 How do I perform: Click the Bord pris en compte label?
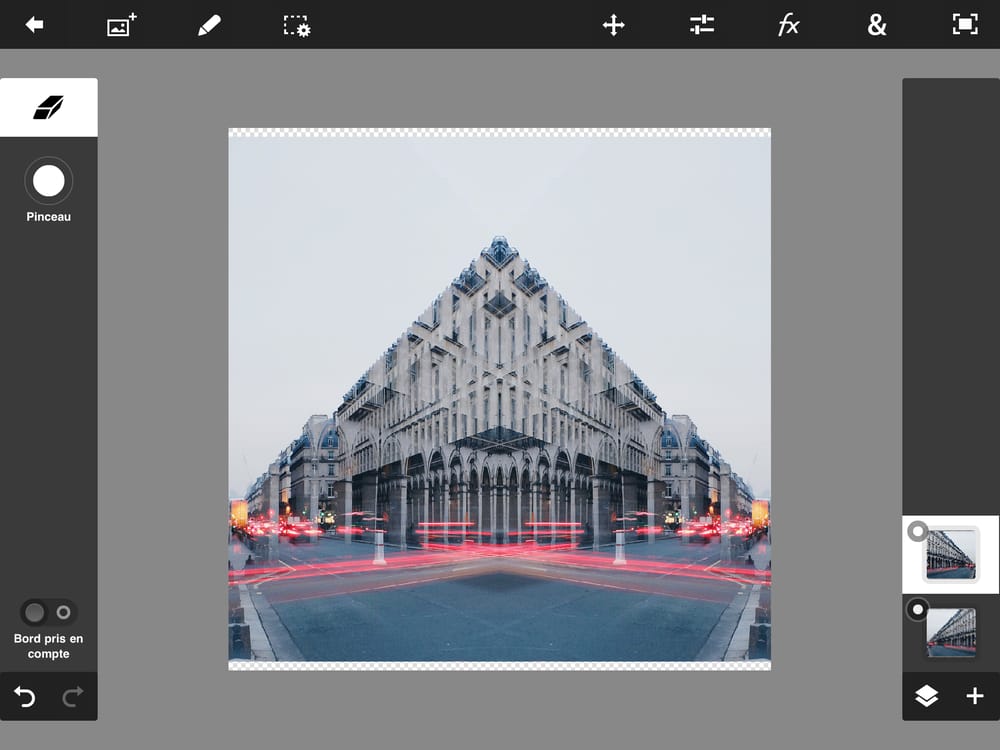[x=48, y=646]
